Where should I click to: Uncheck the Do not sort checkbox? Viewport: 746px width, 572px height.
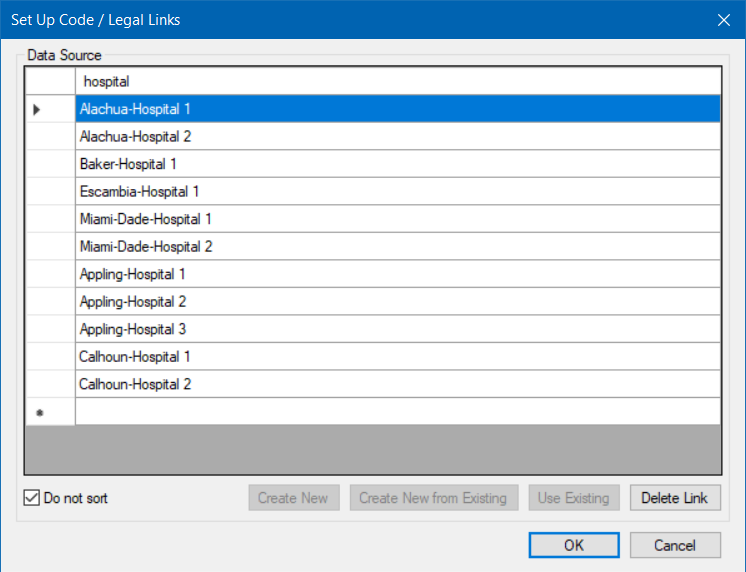tap(31, 498)
